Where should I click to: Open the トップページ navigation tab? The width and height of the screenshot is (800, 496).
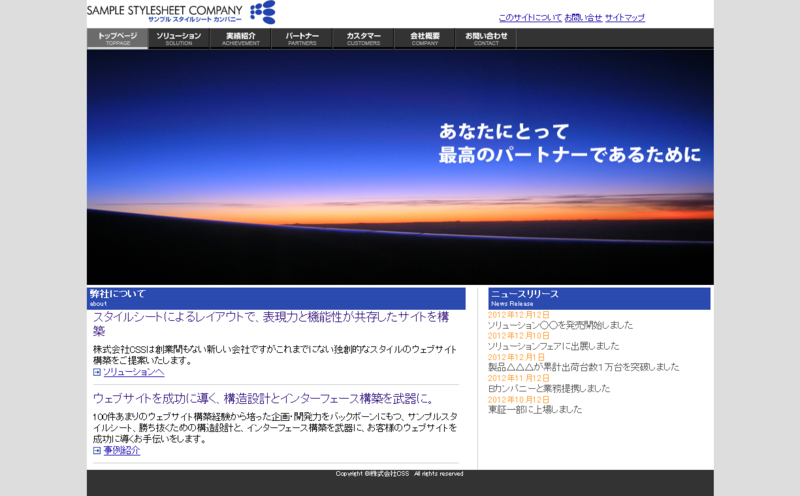117,39
